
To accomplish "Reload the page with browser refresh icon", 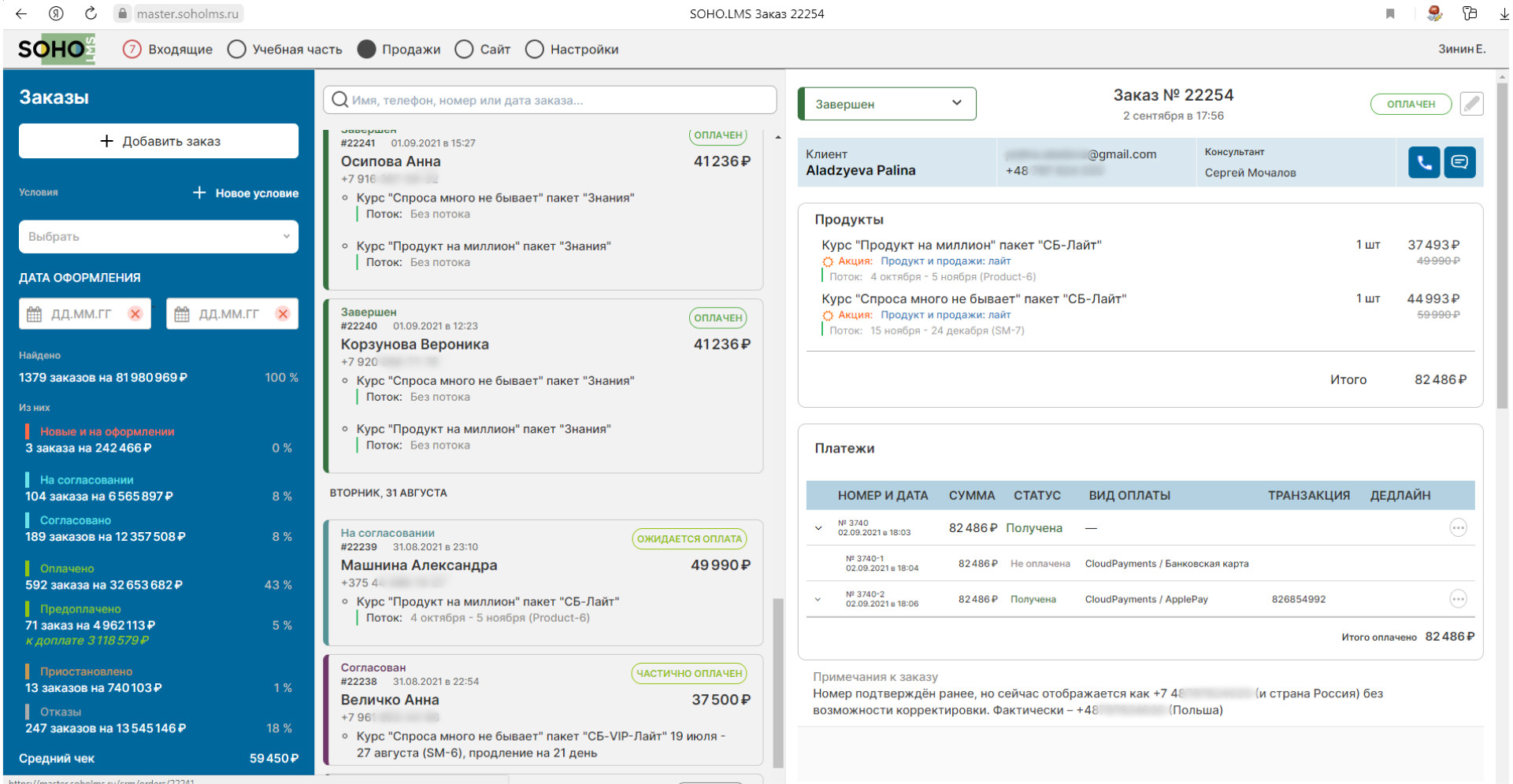I will pos(91,13).
